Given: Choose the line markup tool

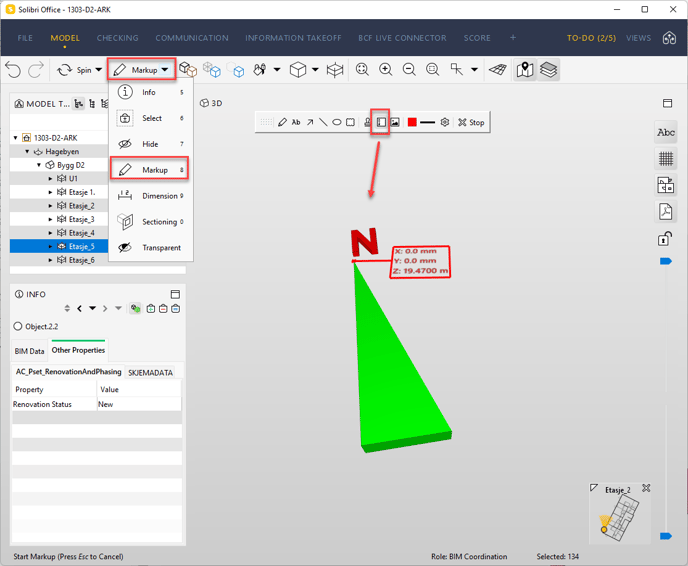Looking at the screenshot, I should [323, 122].
